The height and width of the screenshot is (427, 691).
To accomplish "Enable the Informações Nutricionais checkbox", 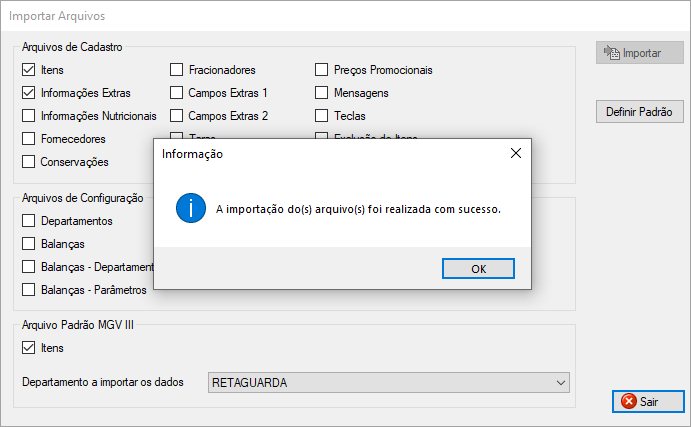I will point(28,116).
